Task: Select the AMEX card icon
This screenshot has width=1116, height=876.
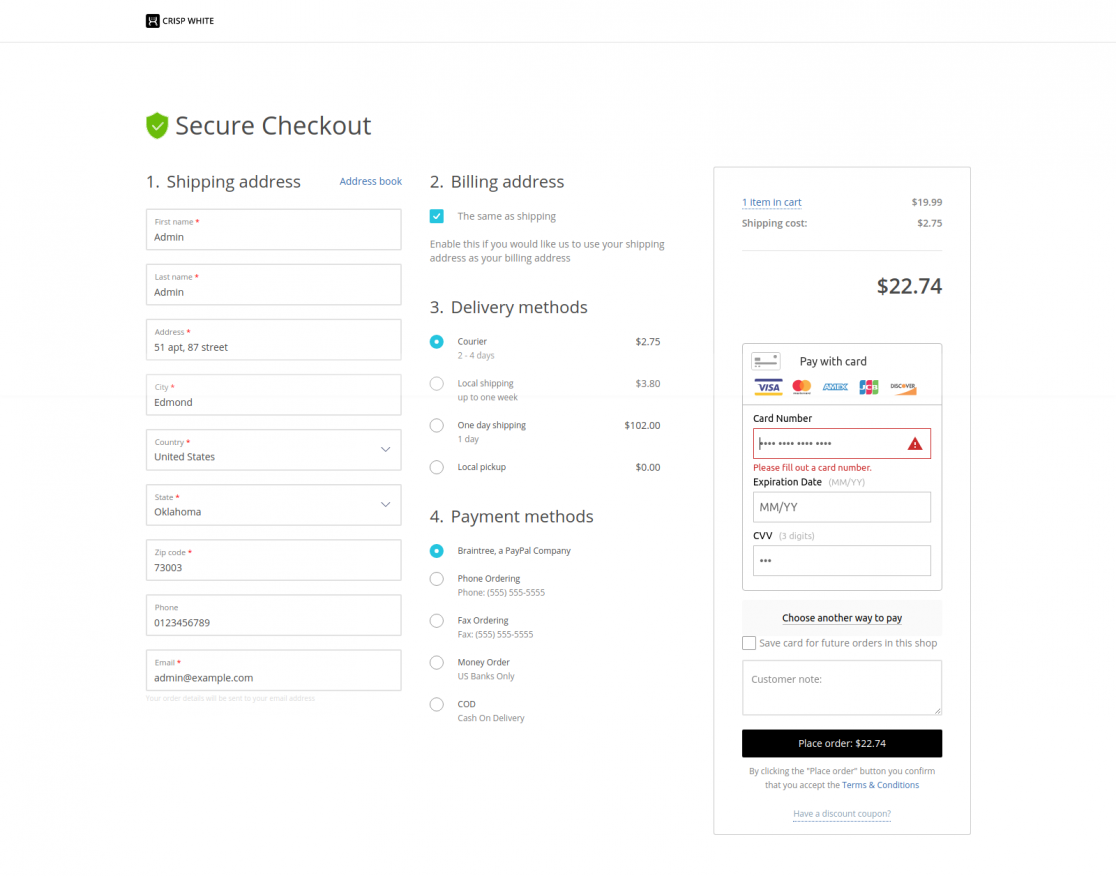Action: click(x=835, y=387)
